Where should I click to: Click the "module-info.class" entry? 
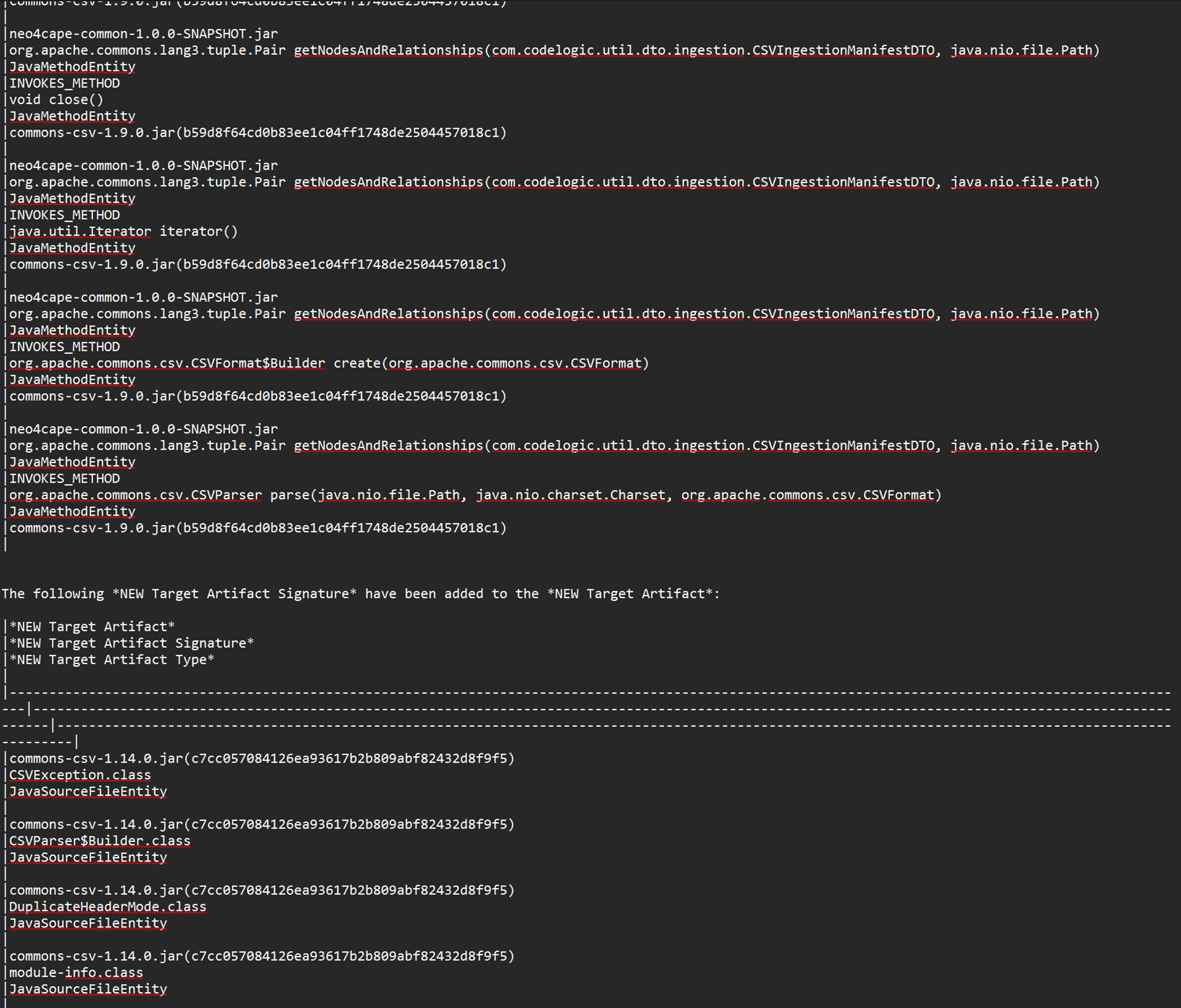pyautogui.click(x=76, y=973)
